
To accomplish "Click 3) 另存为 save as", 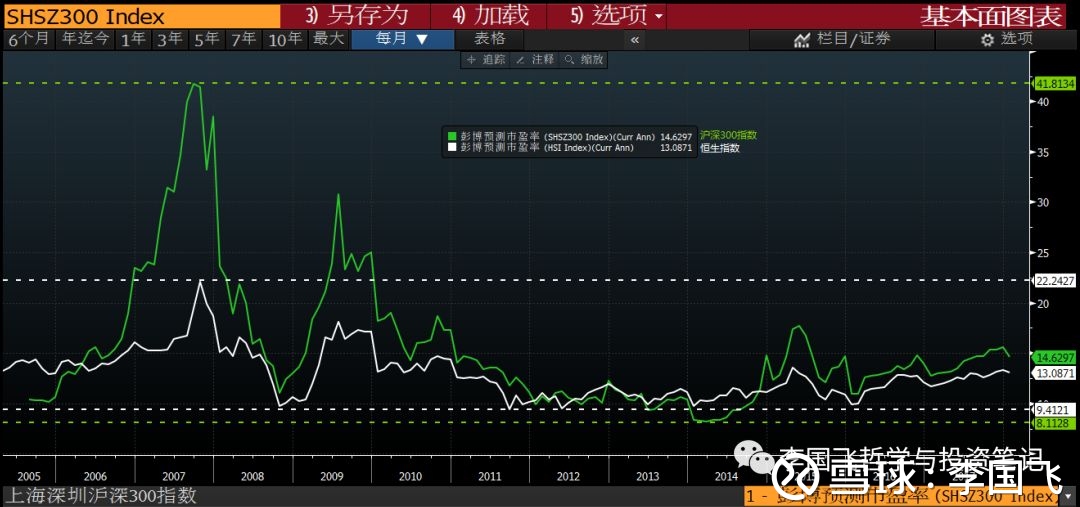I will point(356,16).
